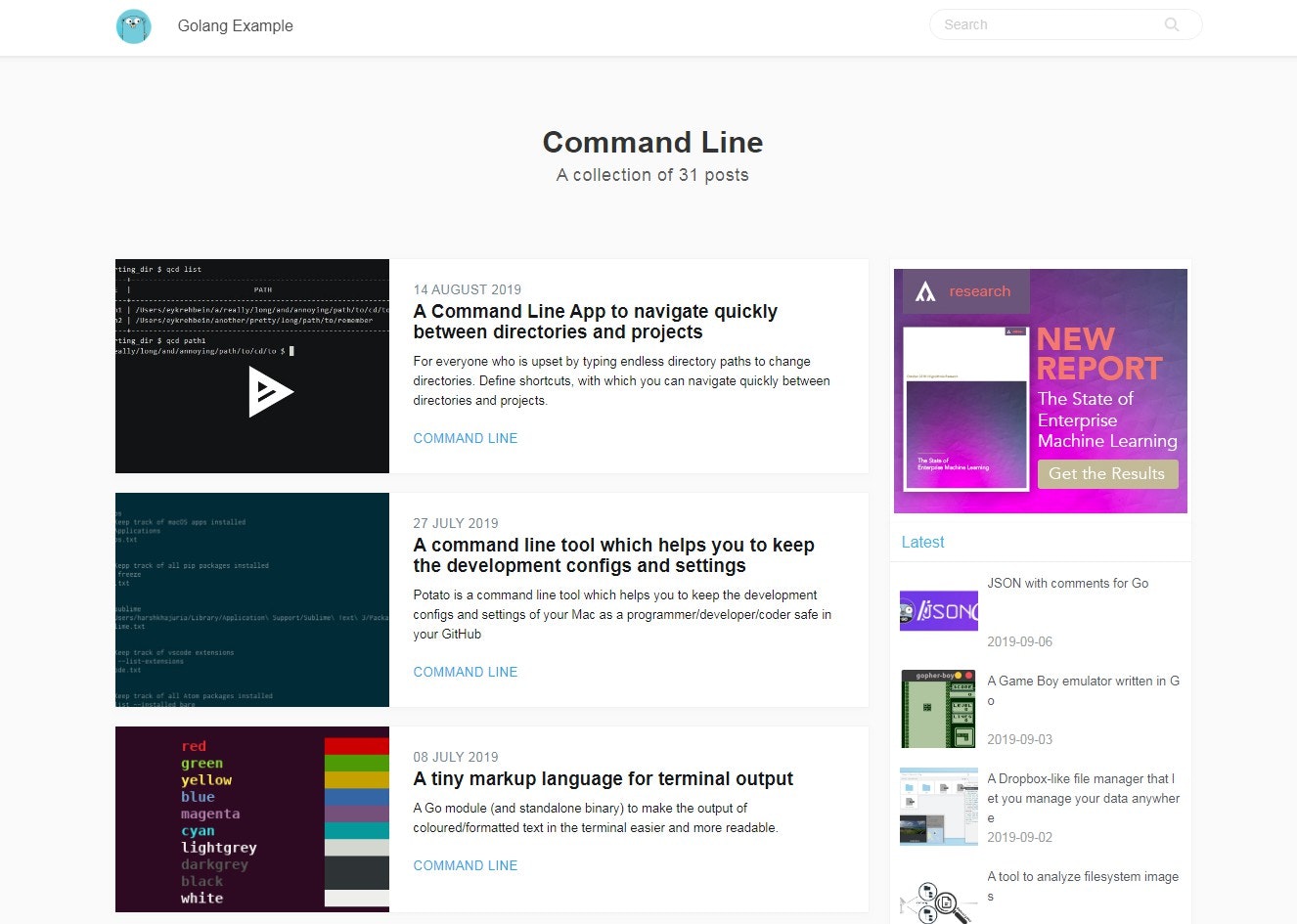
Task: Open the Latest tab in the sidebar
Action: pos(921,542)
